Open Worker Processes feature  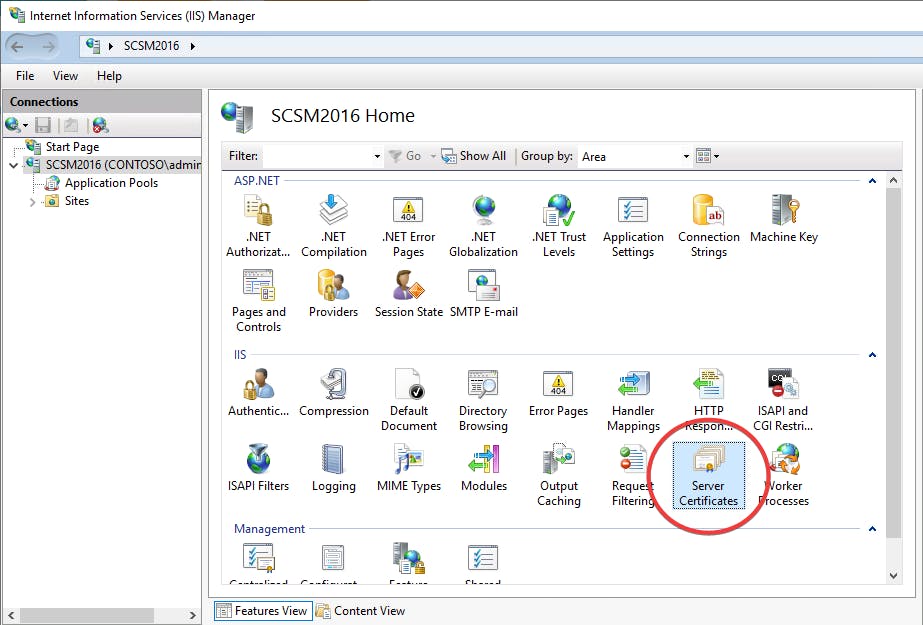click(784, 476)
